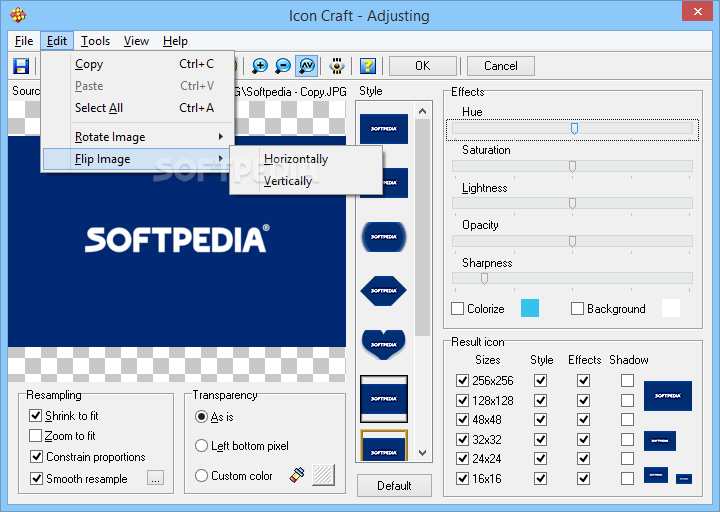This screenshot has width=720, height=512.
Task: Check the Zoom to fit option
Action: 35,435
